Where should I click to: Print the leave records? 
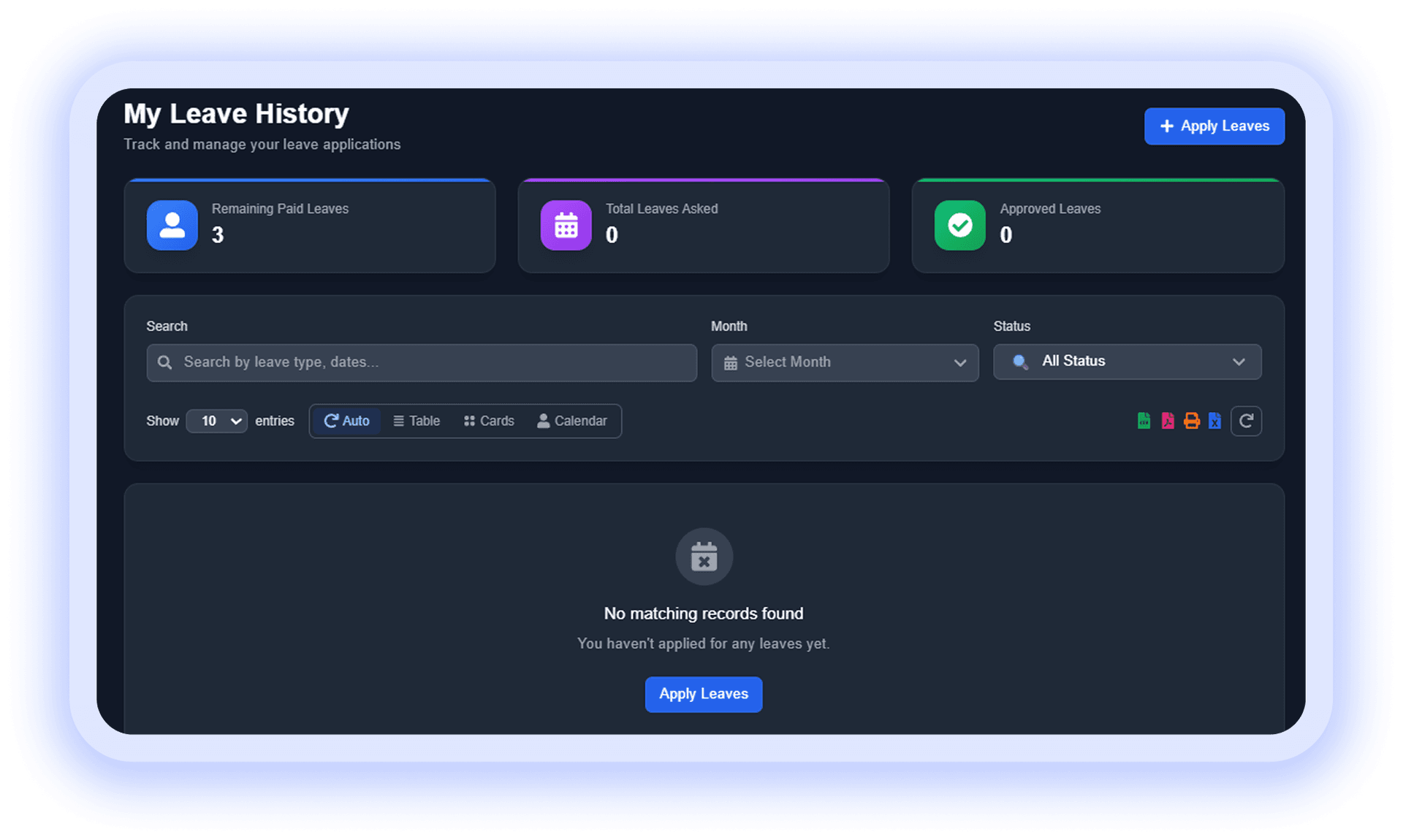coord(1191,421)
